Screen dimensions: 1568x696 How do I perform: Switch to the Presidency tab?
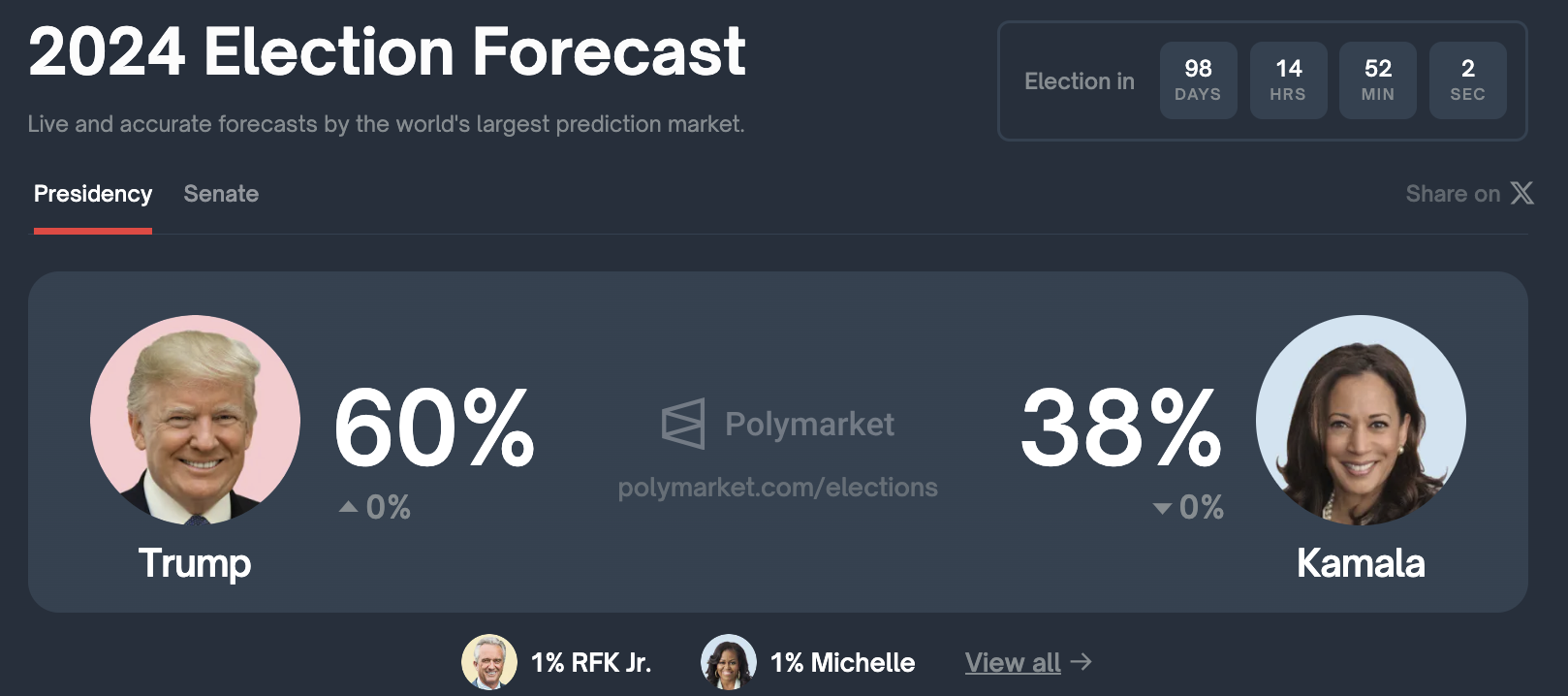pyautogui.click(x=93, y=194)
